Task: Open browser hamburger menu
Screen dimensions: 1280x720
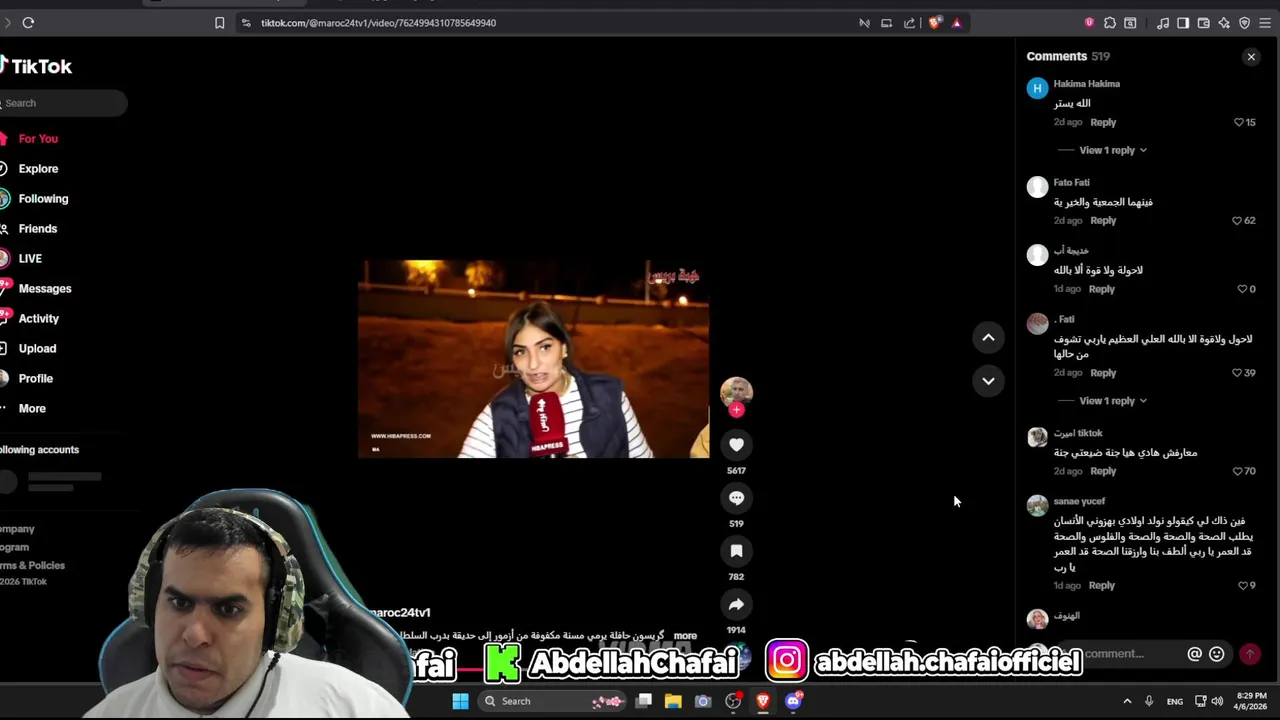Action: click(x=1267, y=23)
